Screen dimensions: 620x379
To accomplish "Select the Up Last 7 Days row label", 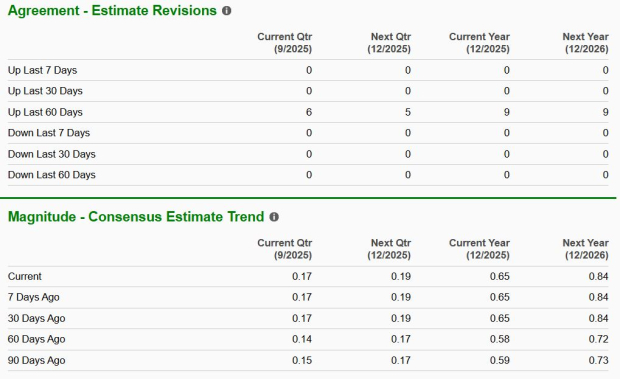I will tap(42, 70).
